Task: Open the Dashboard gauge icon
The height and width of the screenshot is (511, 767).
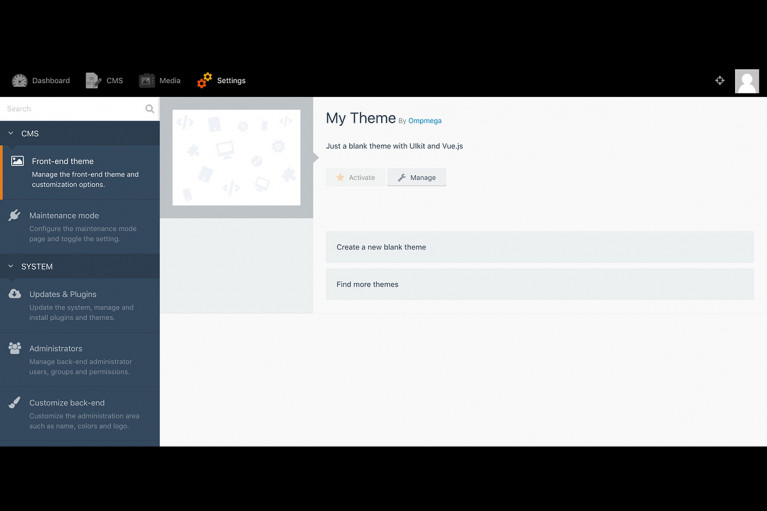Action: [20, 81]
